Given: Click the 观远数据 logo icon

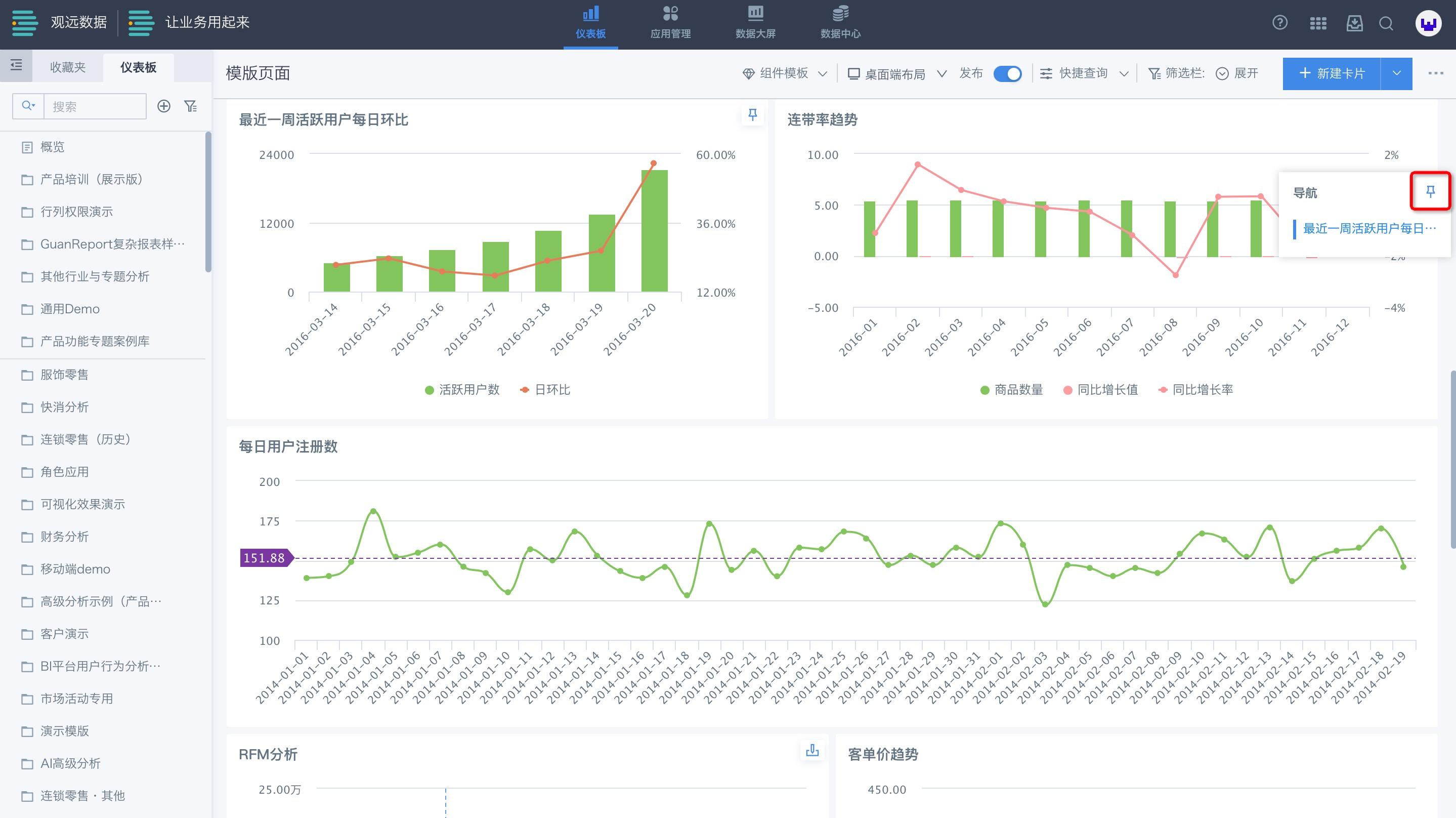Looking at the screenshot, I should (x=25, y=23).
